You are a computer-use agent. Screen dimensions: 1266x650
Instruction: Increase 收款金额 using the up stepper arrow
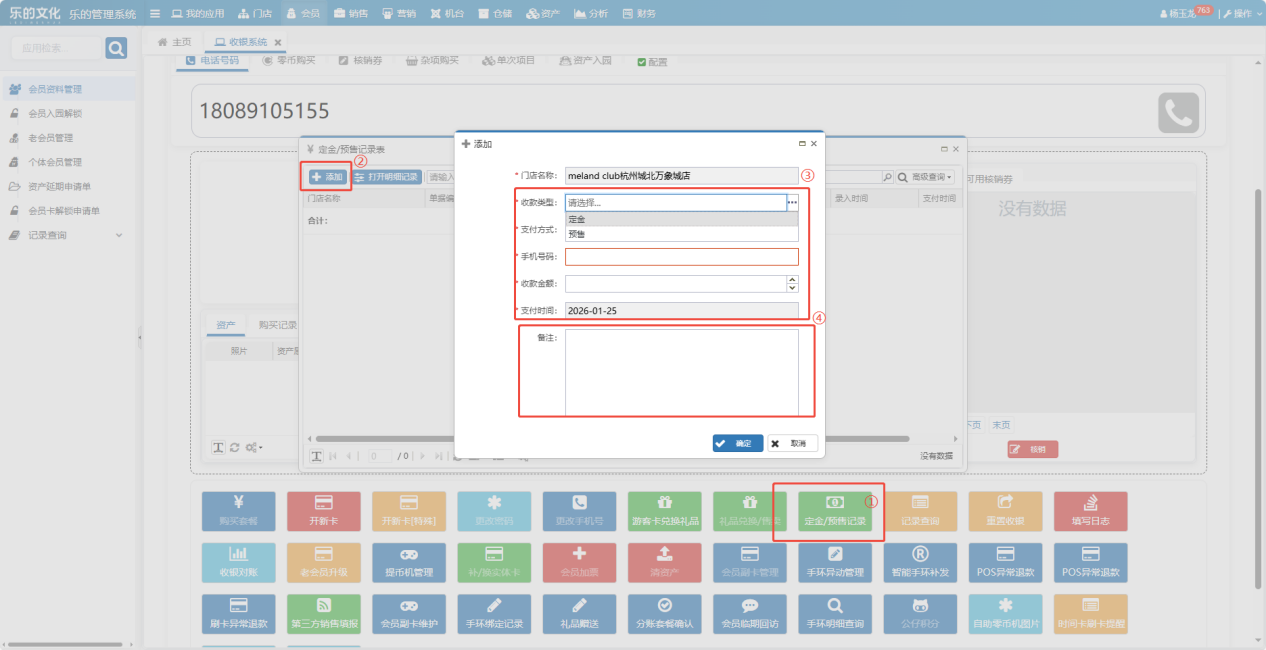(x=793, y=279)
